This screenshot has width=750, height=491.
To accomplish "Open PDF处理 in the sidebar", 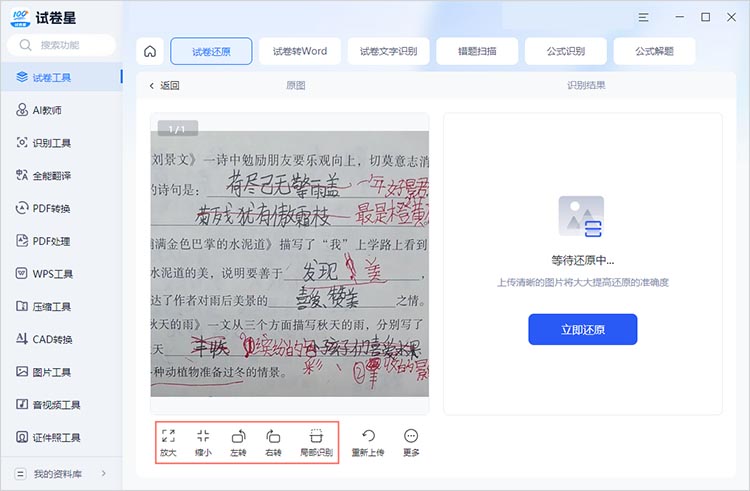I will (x=61, y=241).
